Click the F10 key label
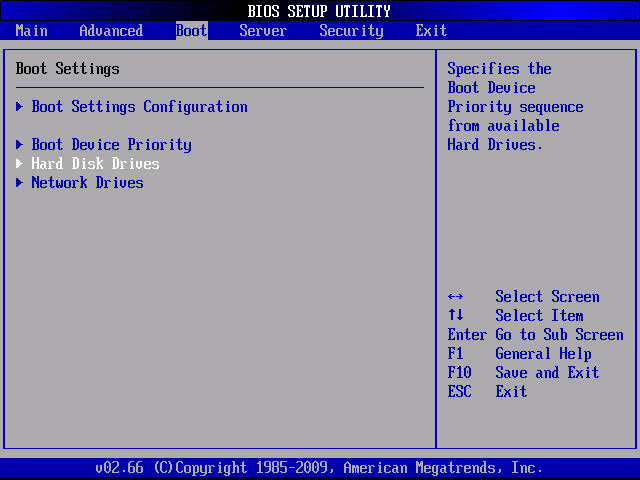Screen dimensions: 640x480 pos(460,372)
